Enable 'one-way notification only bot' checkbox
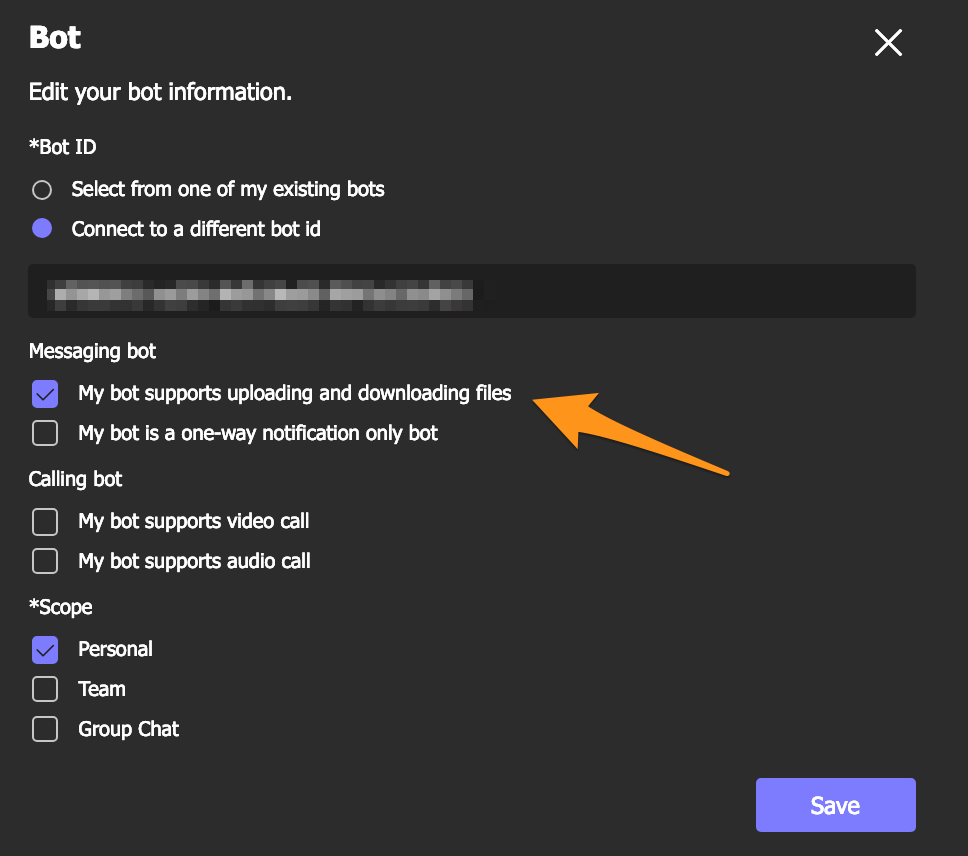 (x=45, y=433)
